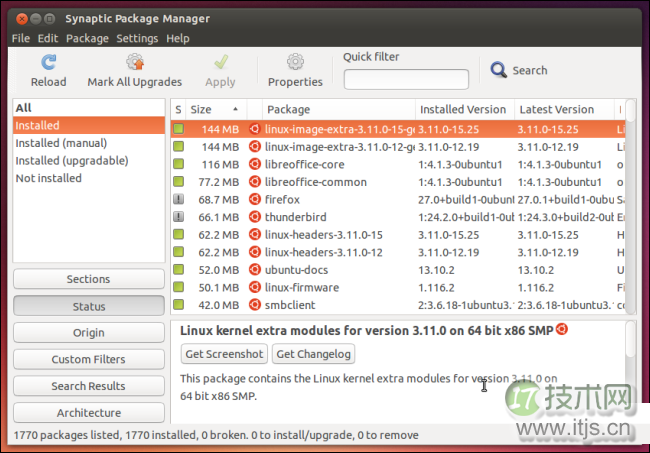Open the Package menu

click(x=87, y=39)
